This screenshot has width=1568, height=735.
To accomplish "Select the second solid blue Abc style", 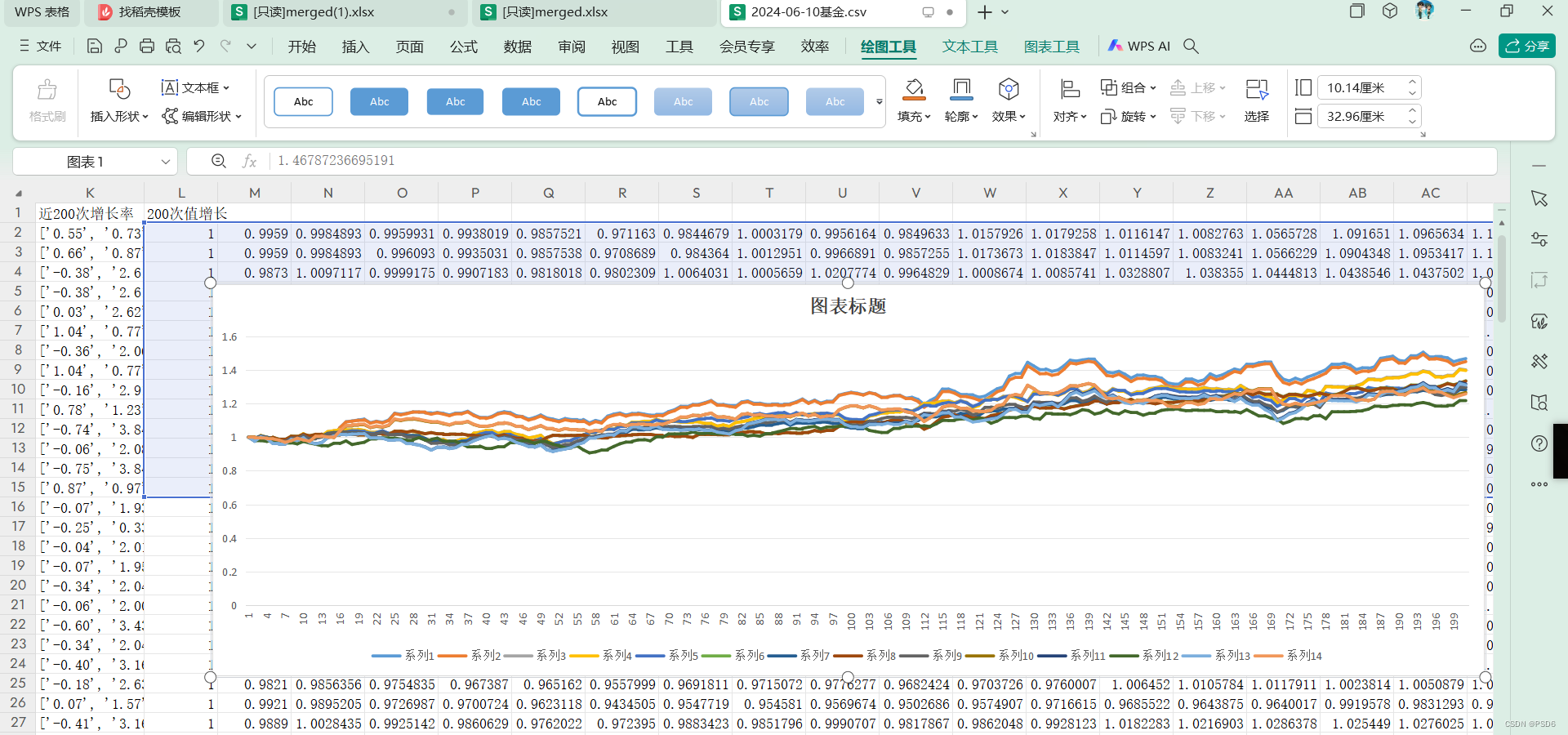I will 379,102.
